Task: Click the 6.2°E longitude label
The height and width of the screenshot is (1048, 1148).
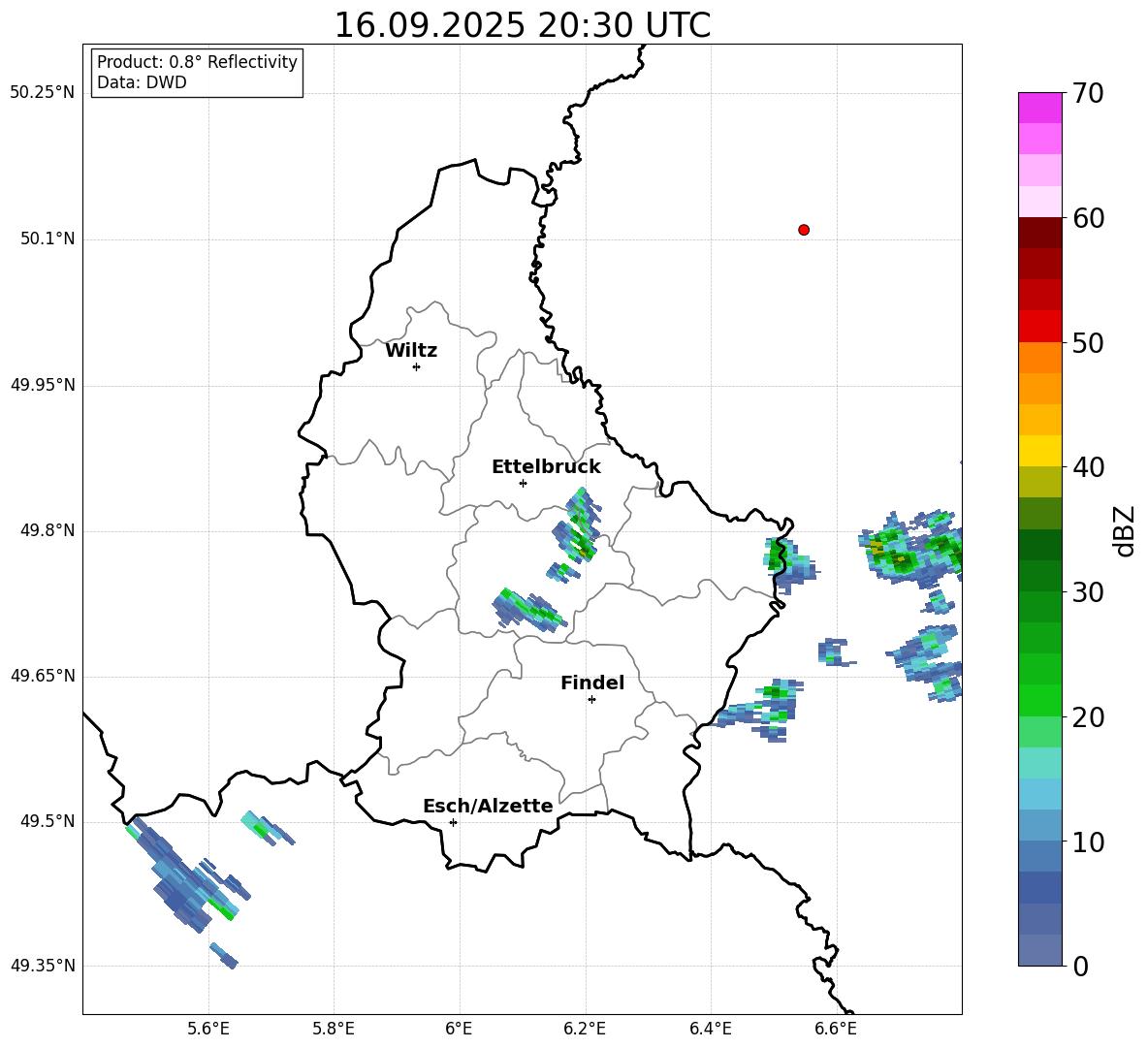Action: pyautogui.click(x=585, y=1029)
